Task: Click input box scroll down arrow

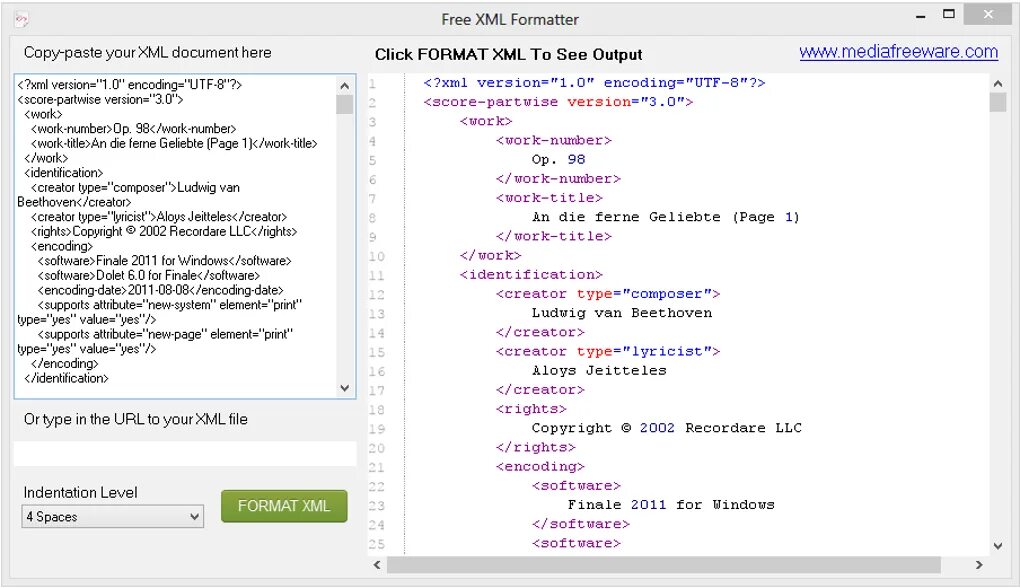Action: click(345, 388)
